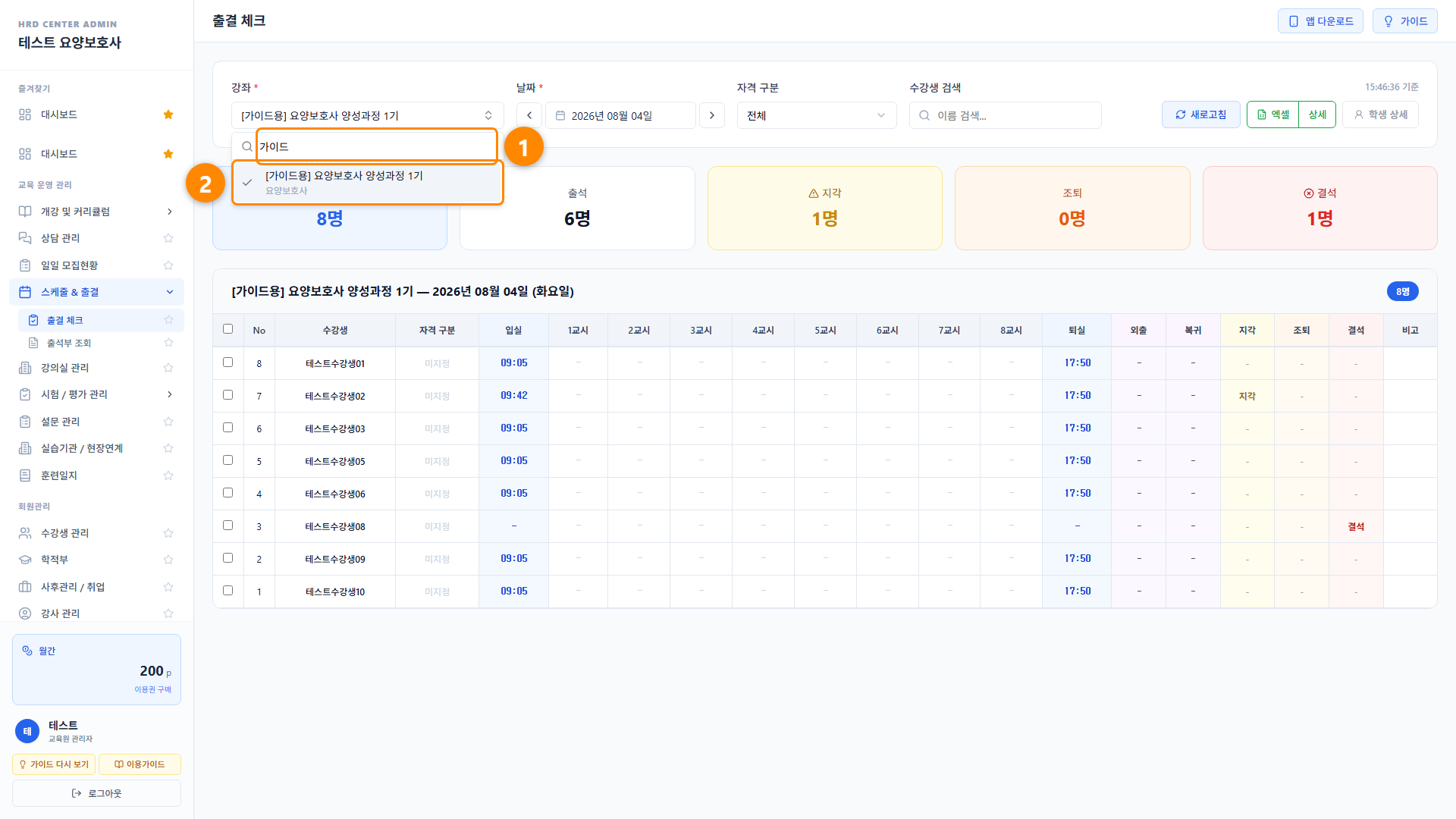The height and width of the screenshot is (819, 1456).
Task: Click the 학생 상세 button
Action: [1380, 115]
